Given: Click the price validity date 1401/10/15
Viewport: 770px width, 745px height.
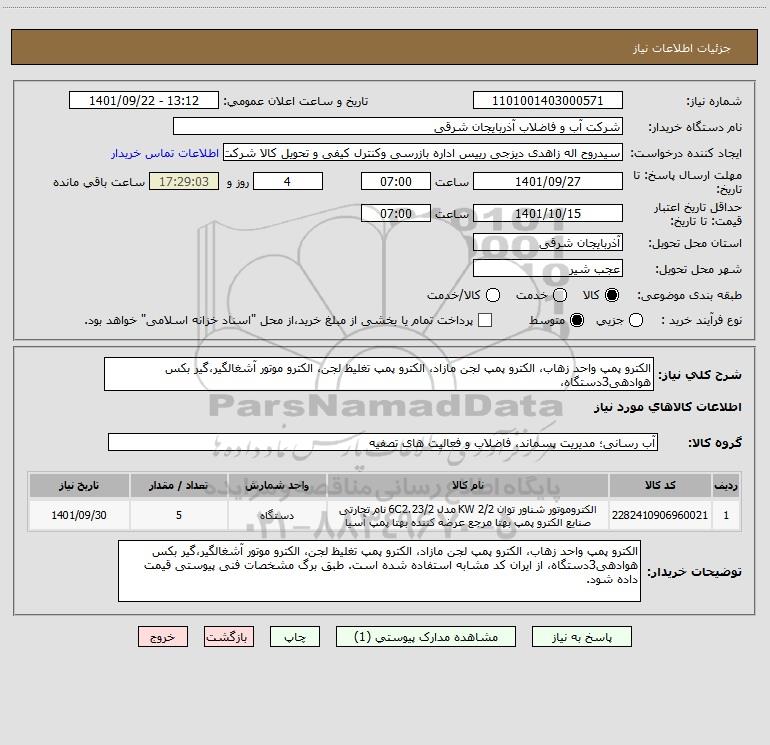Looking at the screenshot, I should 548,214.
